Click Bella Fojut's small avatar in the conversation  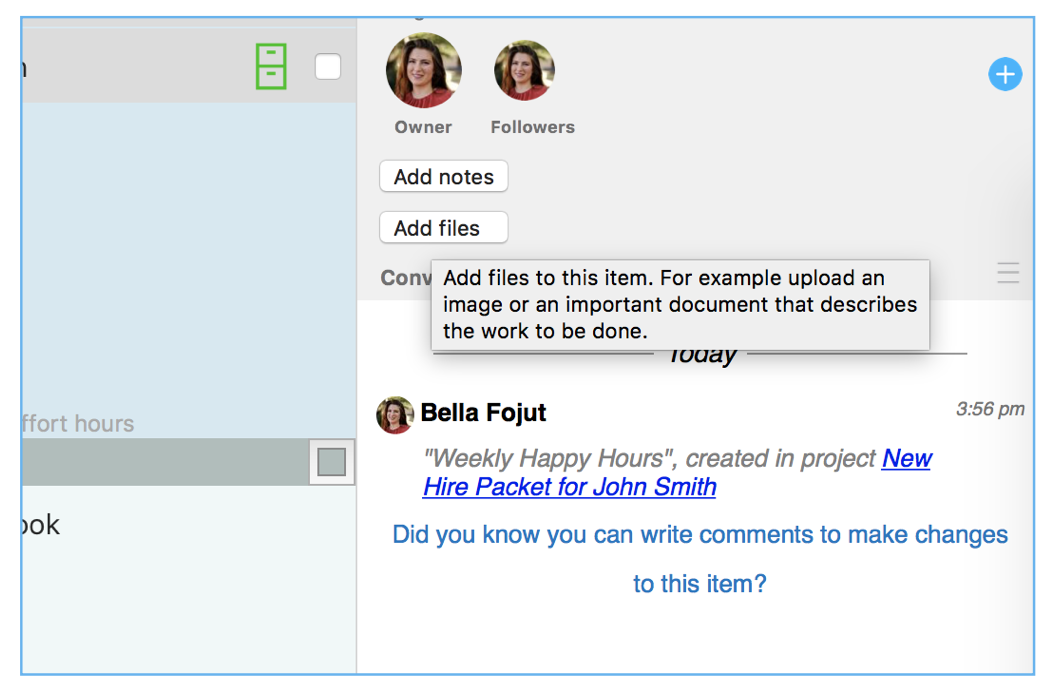pos(395,414)
